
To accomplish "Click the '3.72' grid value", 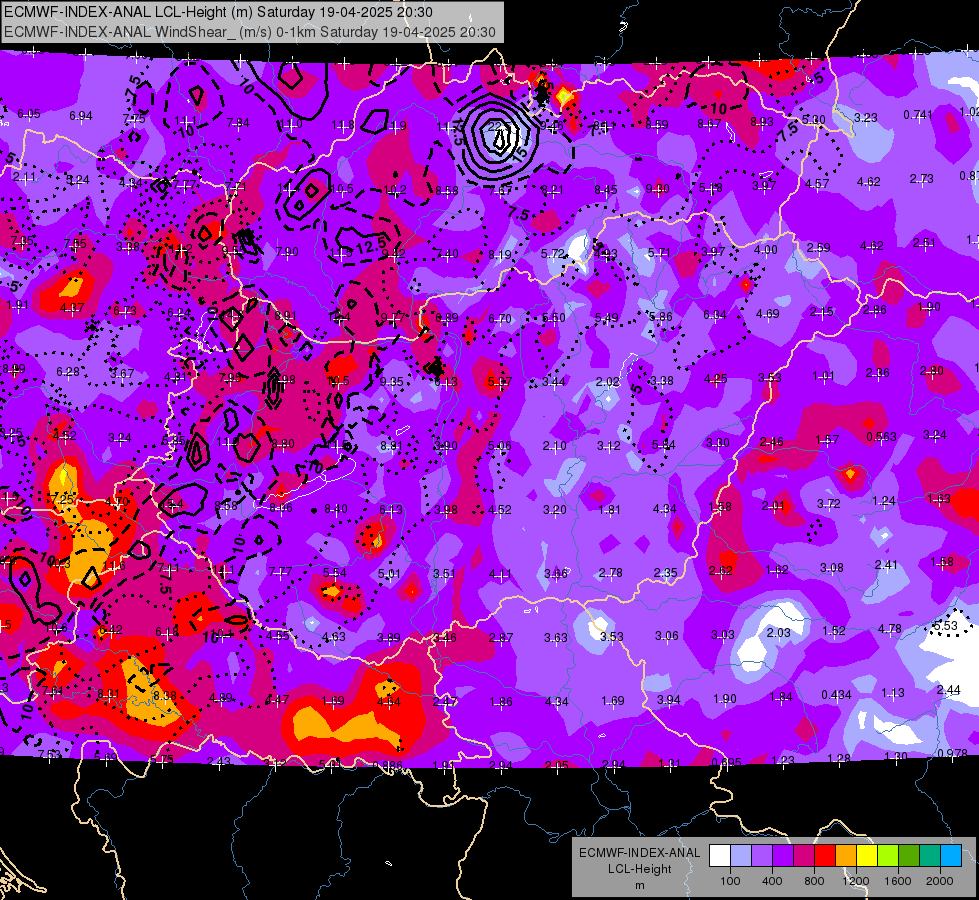I will click(829, 503).
